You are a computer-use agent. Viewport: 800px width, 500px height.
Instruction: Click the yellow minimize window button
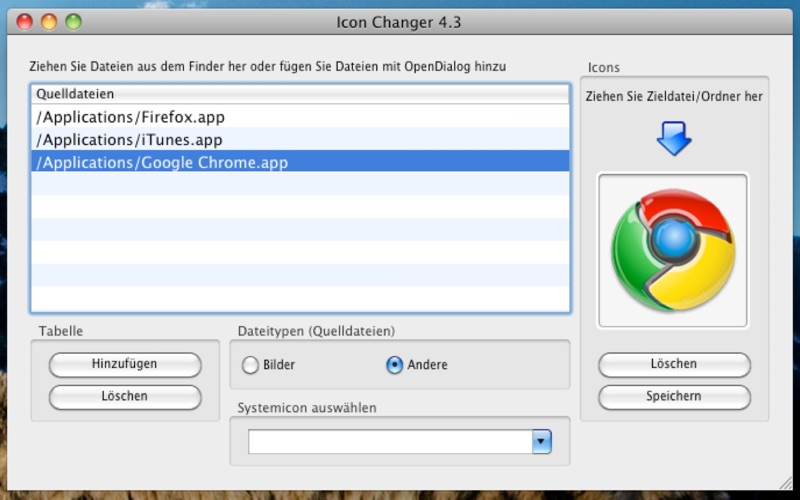click(49, 22)
